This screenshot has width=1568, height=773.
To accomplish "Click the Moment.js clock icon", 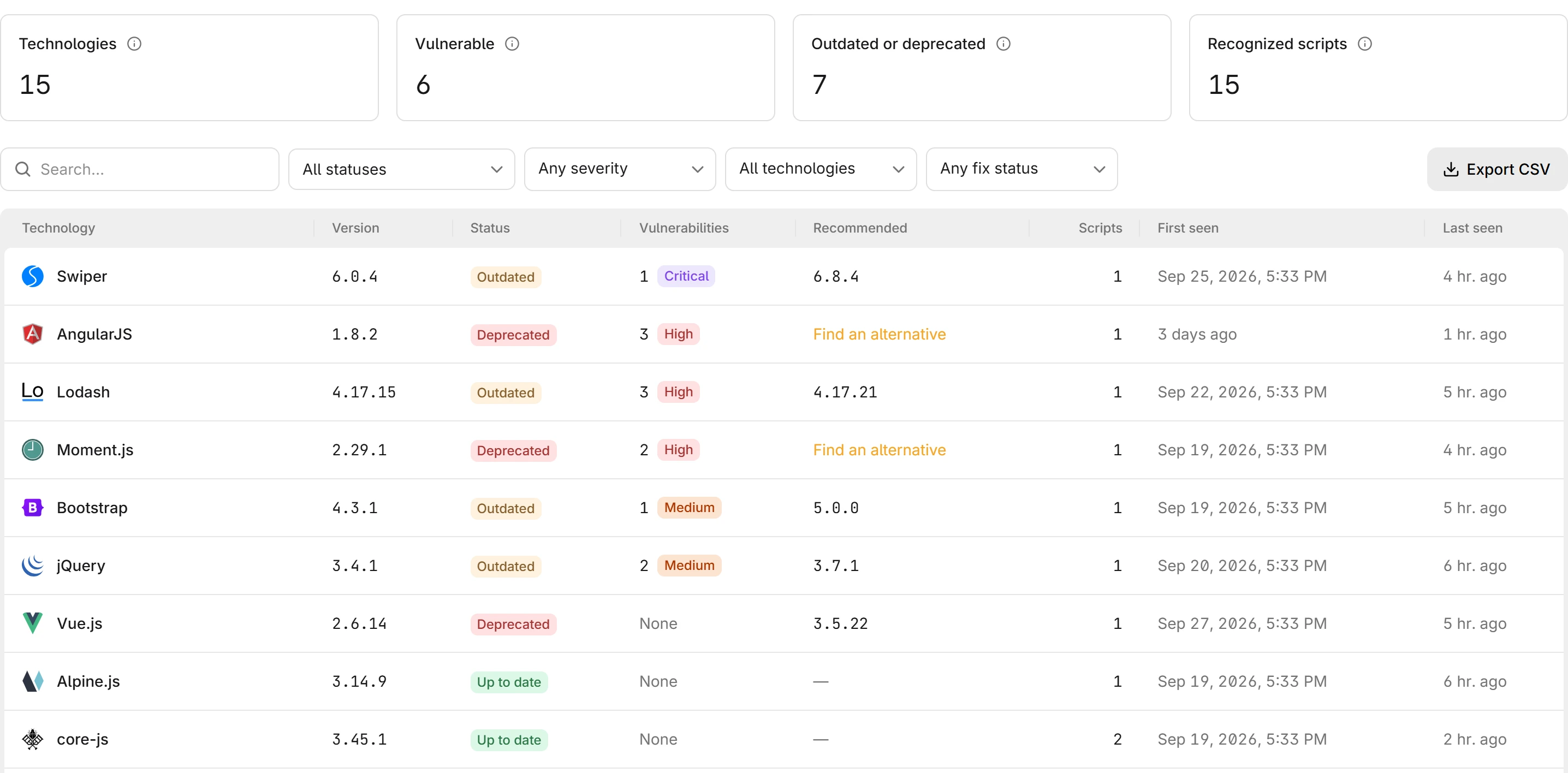I will pos(32,450).
